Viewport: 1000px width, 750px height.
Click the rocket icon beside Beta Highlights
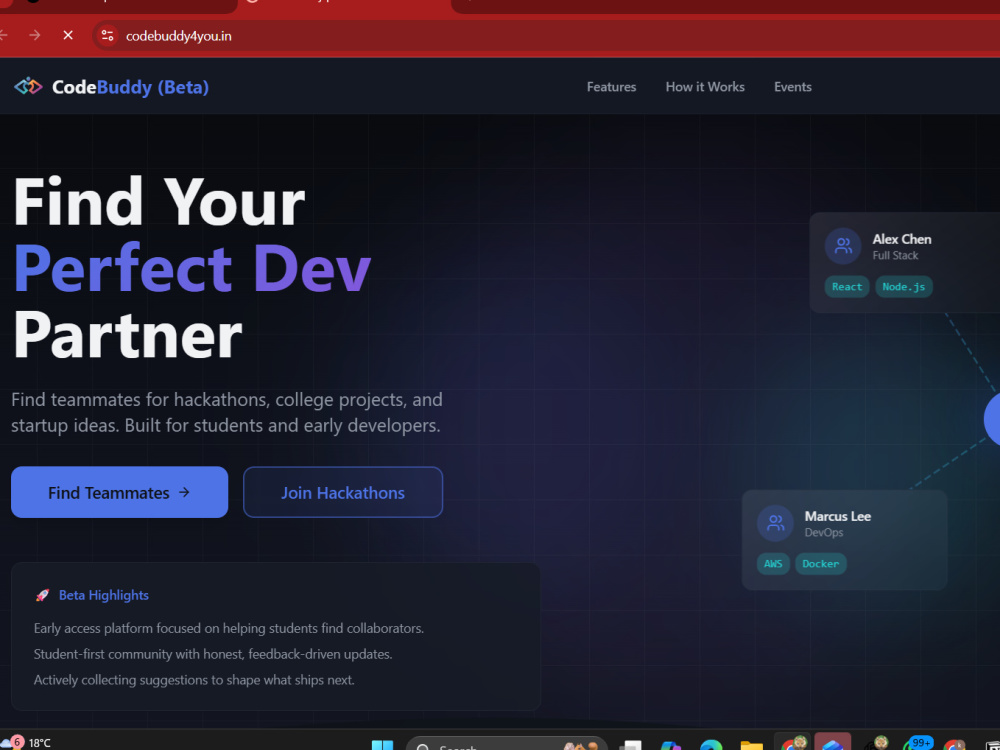[42, 595]
